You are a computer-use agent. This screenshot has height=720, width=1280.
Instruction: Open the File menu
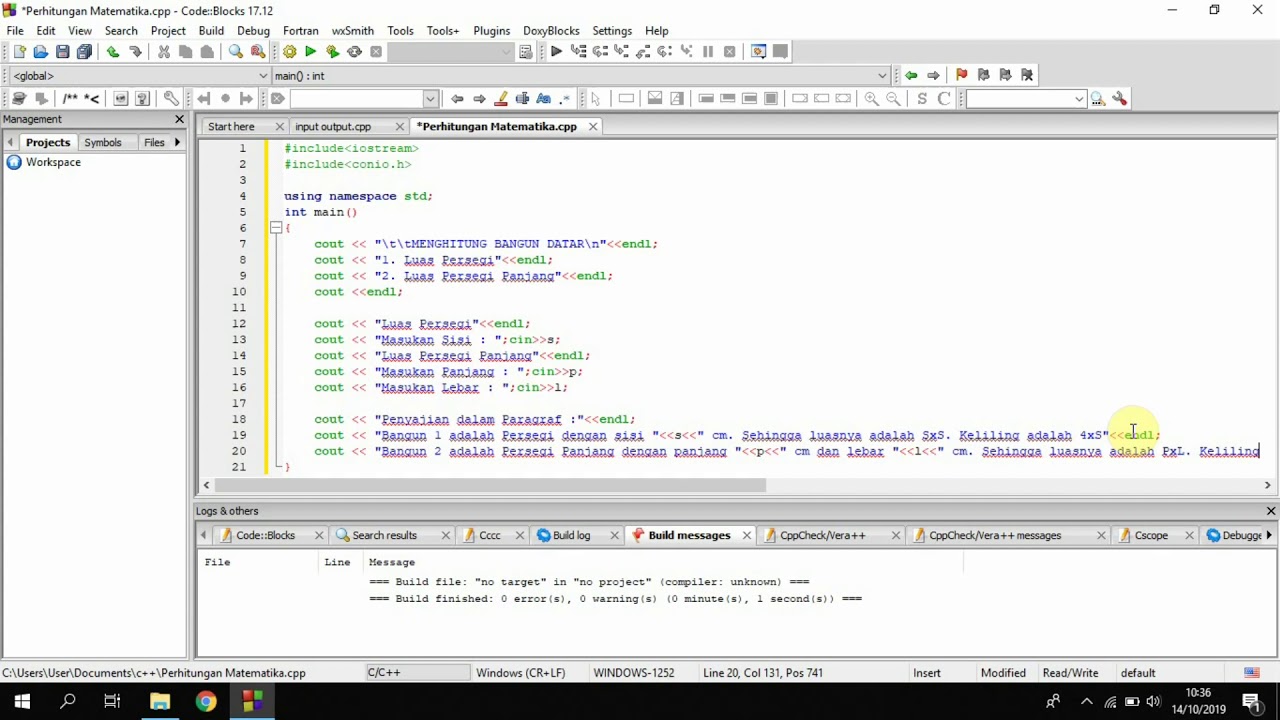[15, 31]
